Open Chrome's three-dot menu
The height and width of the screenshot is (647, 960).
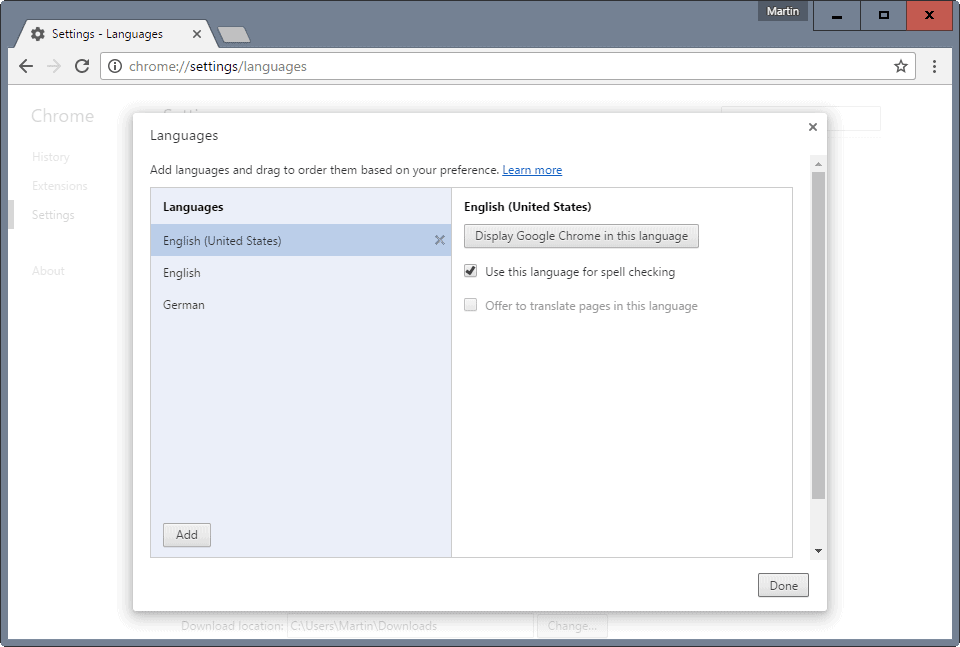coord(934,66)
